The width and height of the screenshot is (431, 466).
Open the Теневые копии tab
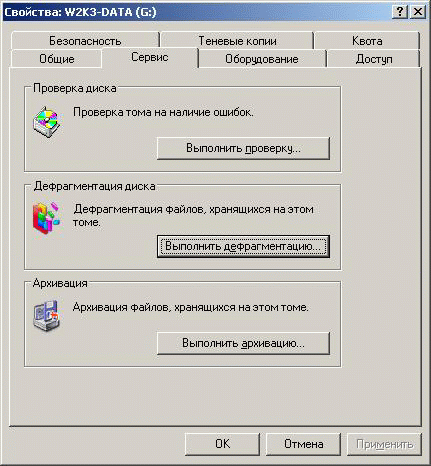click(237, 41)
